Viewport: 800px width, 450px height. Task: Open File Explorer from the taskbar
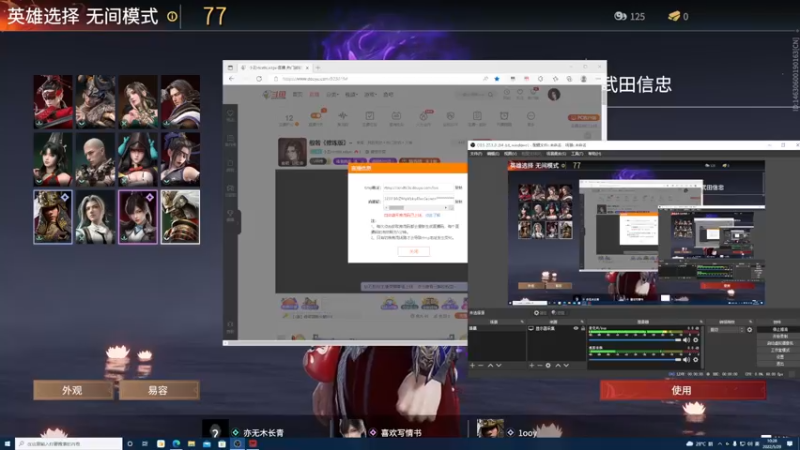point(191,444)
